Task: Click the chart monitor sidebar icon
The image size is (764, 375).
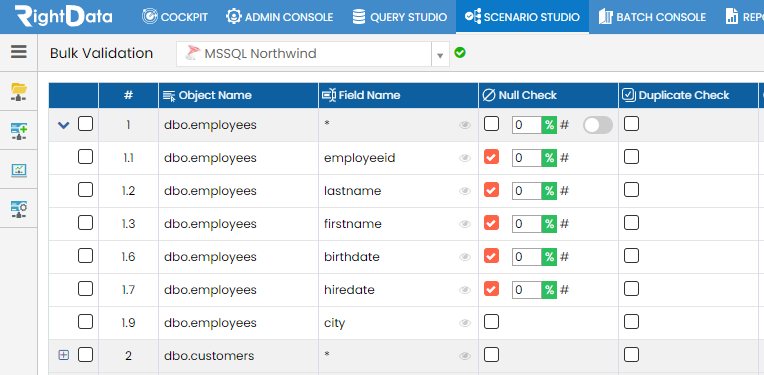Action: pyautogui.click(x=19, y=170)
